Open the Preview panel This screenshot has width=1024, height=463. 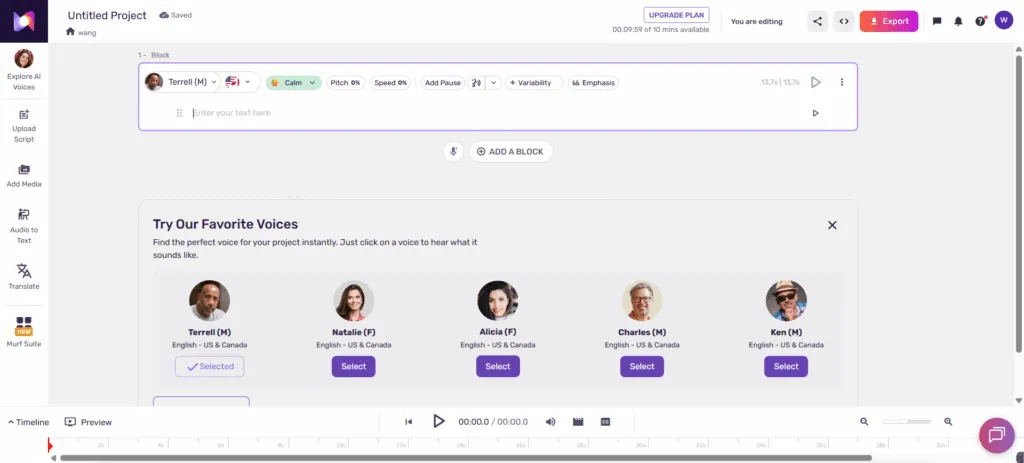click(x=88, y=422)
